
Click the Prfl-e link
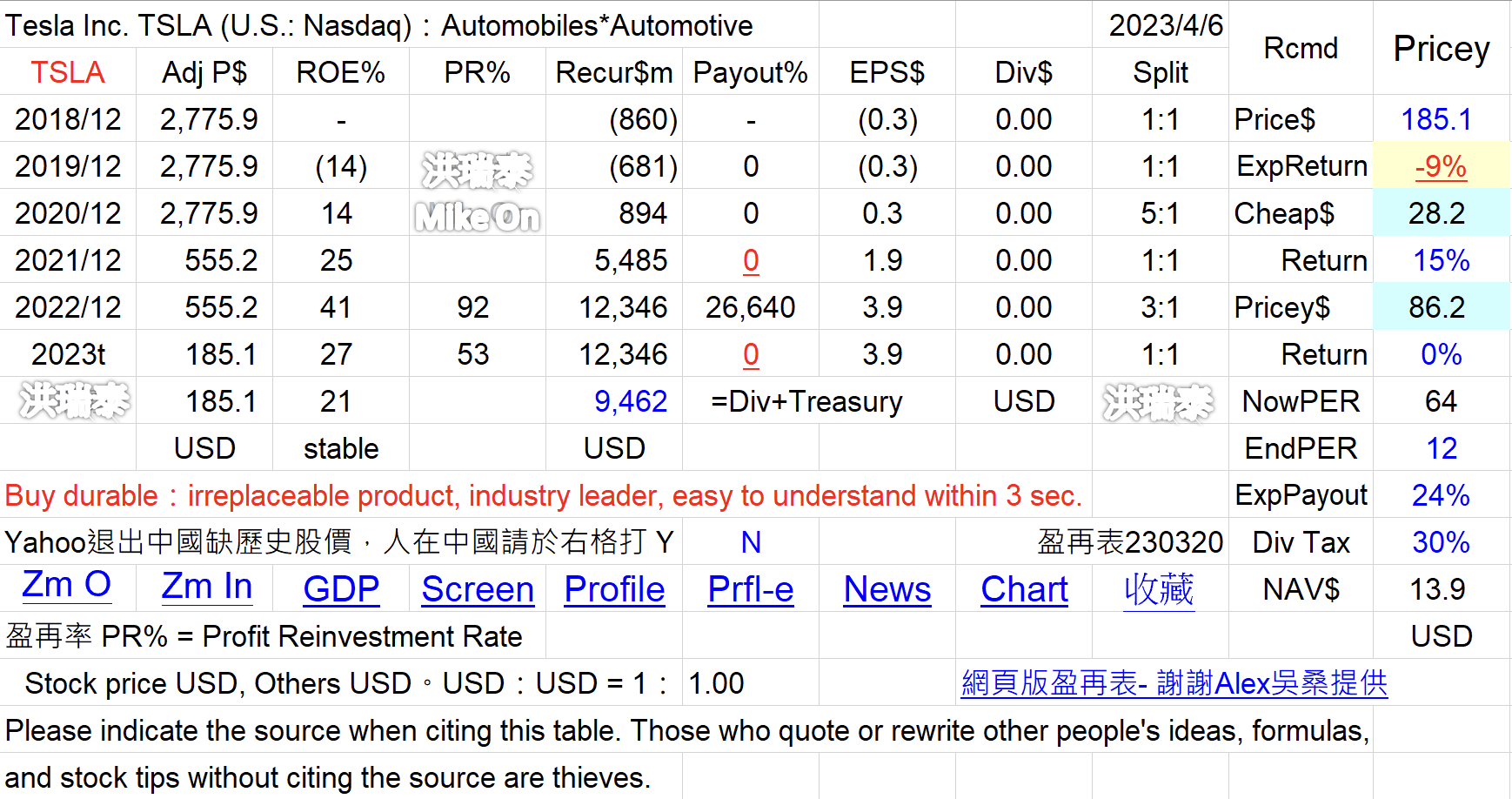[751, 589]
